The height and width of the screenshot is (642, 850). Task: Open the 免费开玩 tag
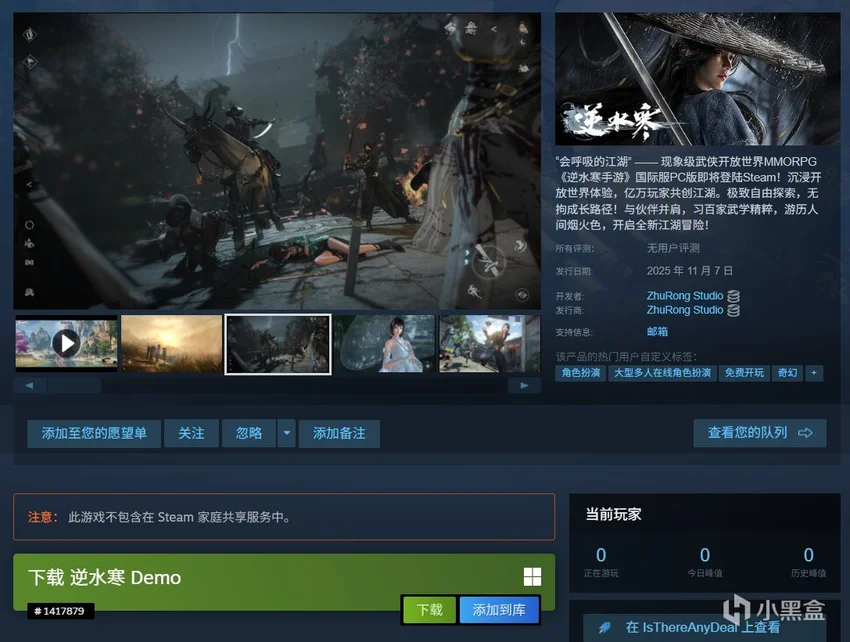click(x=744, y=373)
